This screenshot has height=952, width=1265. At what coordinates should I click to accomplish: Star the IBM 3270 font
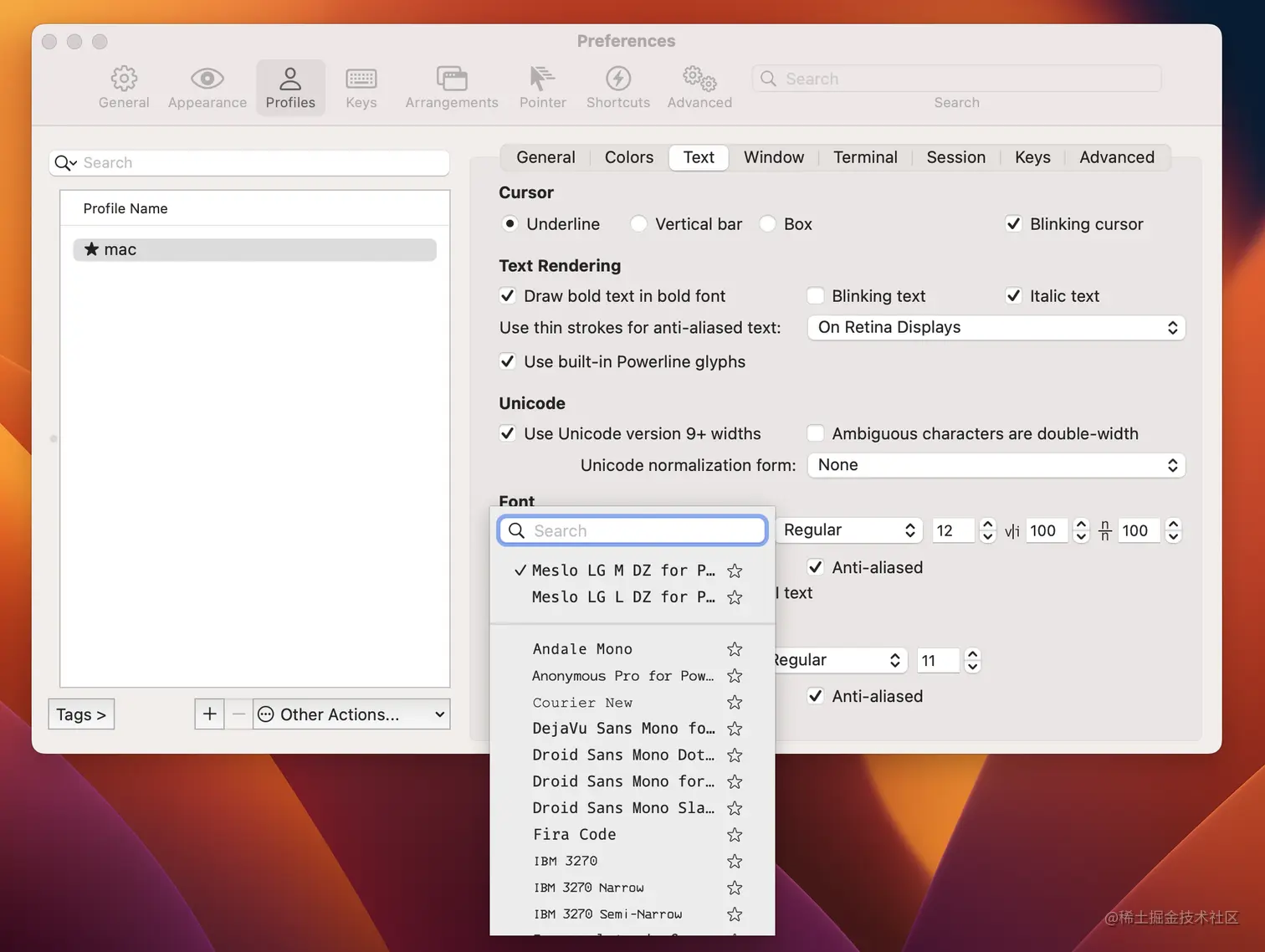click(735, 861)
